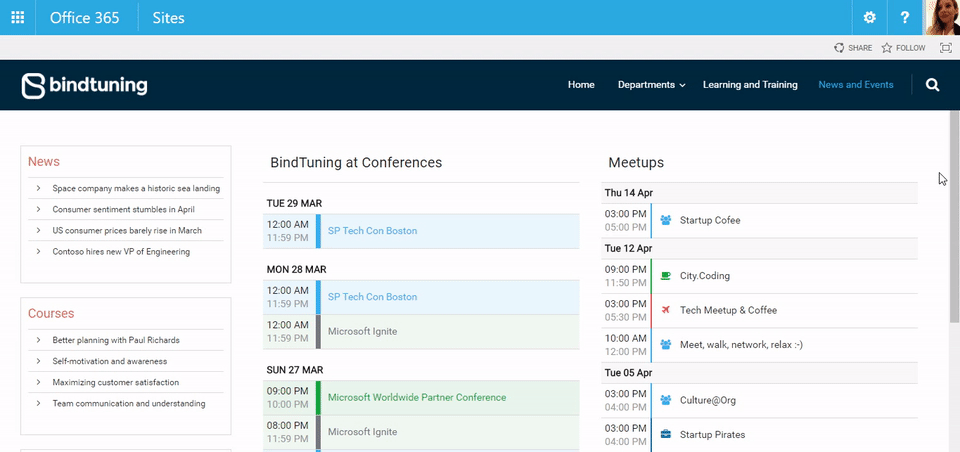Click the BindTuning logo

pos(84,85)
